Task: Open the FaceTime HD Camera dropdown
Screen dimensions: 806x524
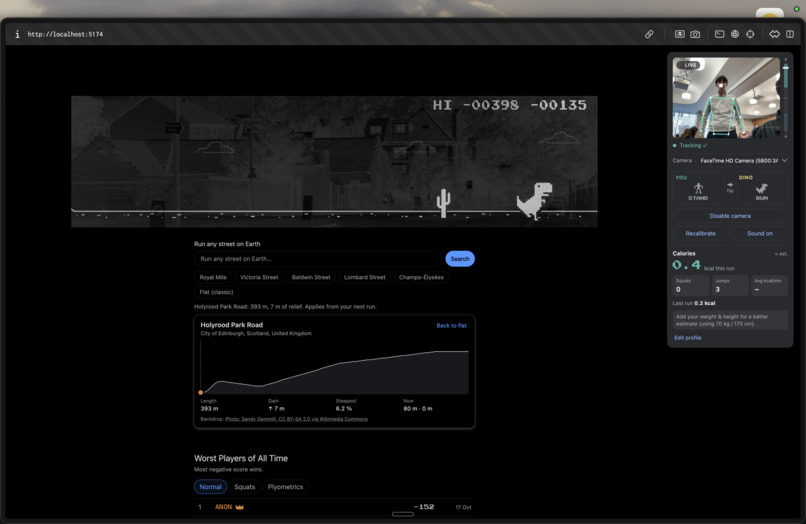Action: pos(743,160)
